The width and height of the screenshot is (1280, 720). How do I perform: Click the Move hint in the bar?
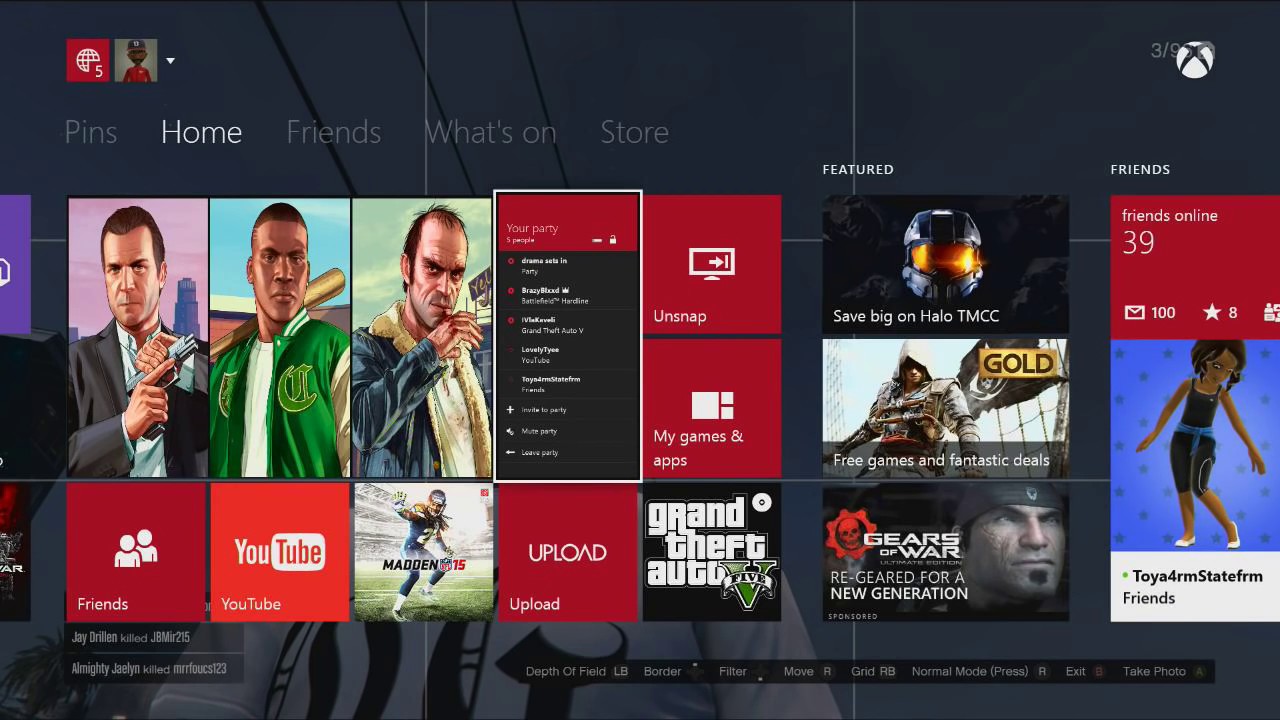pyautogui.click(x=808, y=672)
